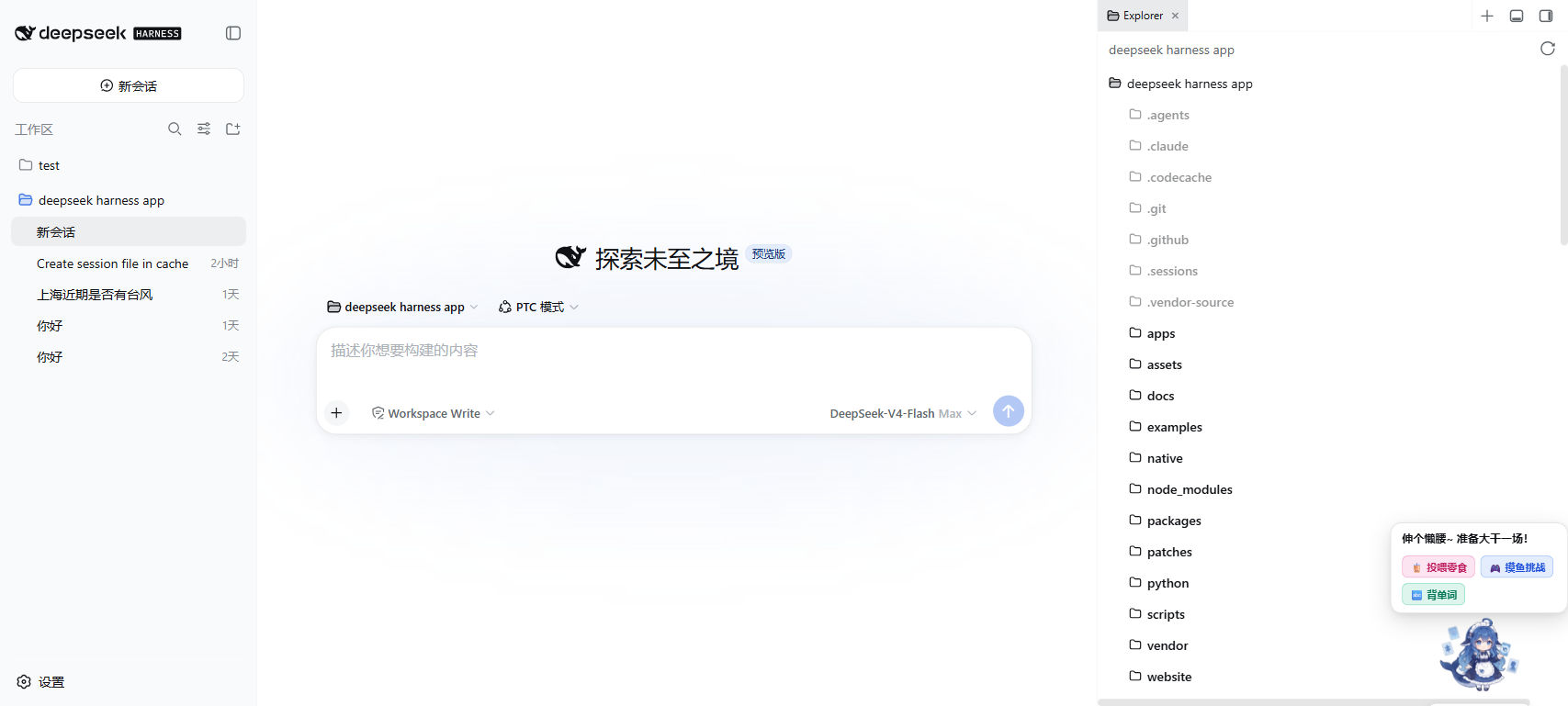
Task: Select the 新会话 session in sidebar list
Action: coord(129,231)
